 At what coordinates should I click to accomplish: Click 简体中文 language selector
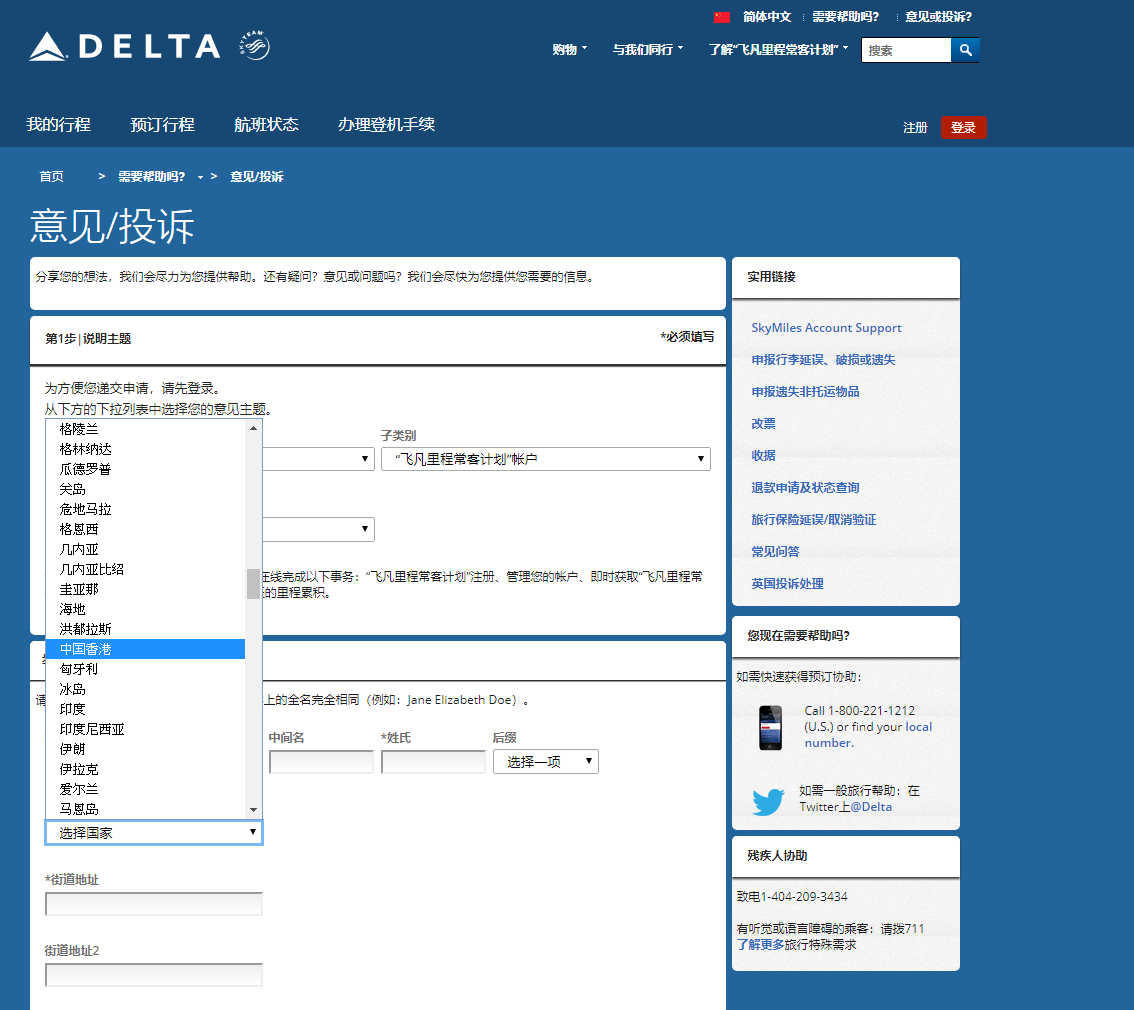[x=767, y=17]
